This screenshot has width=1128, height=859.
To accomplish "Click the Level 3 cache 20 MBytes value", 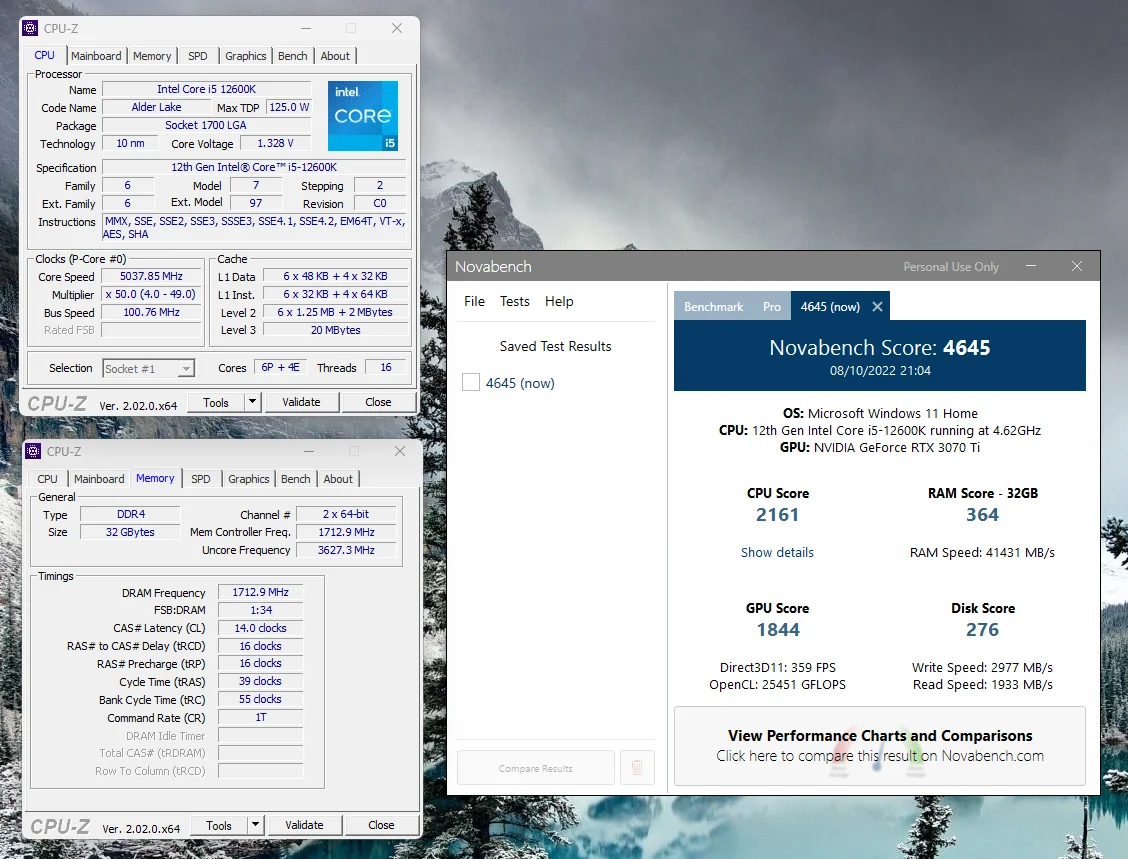I will [335, 329].
